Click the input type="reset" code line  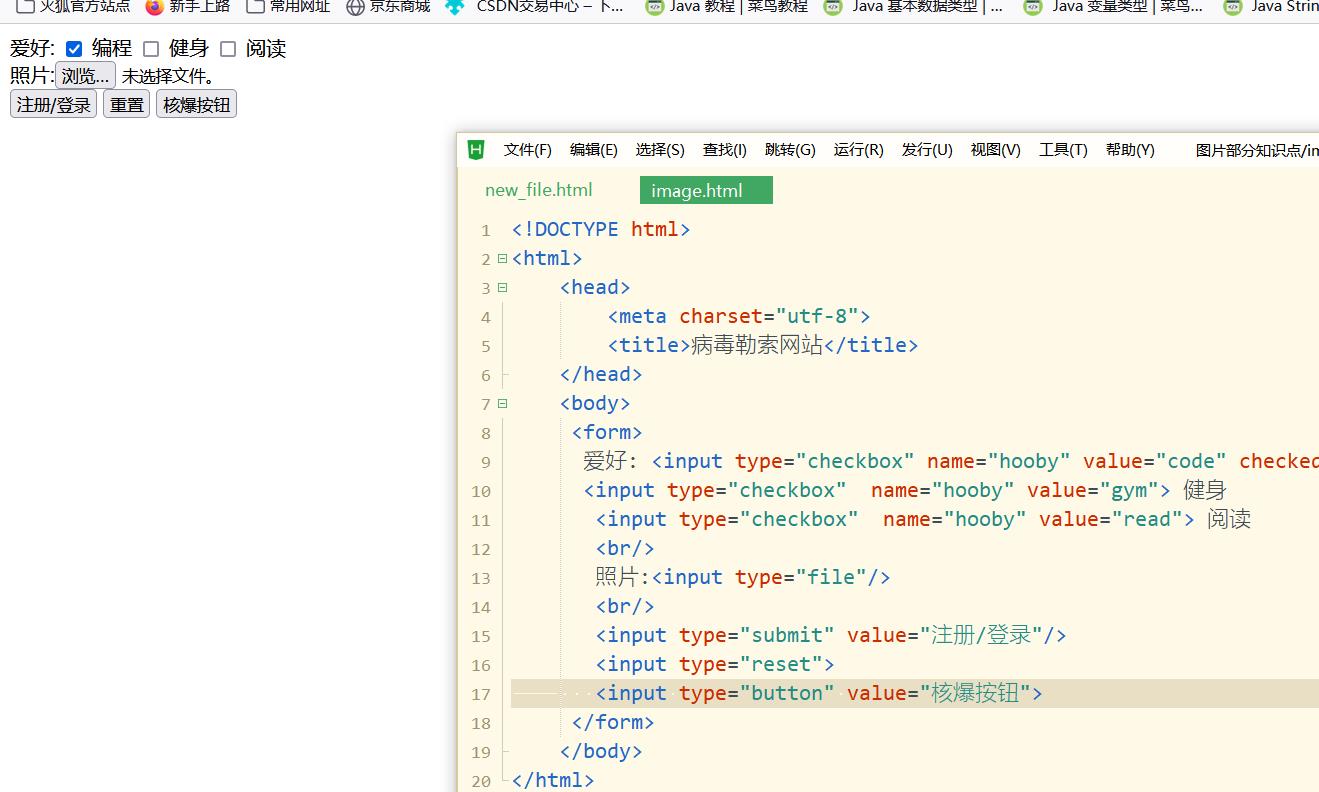tap(715, 664)
